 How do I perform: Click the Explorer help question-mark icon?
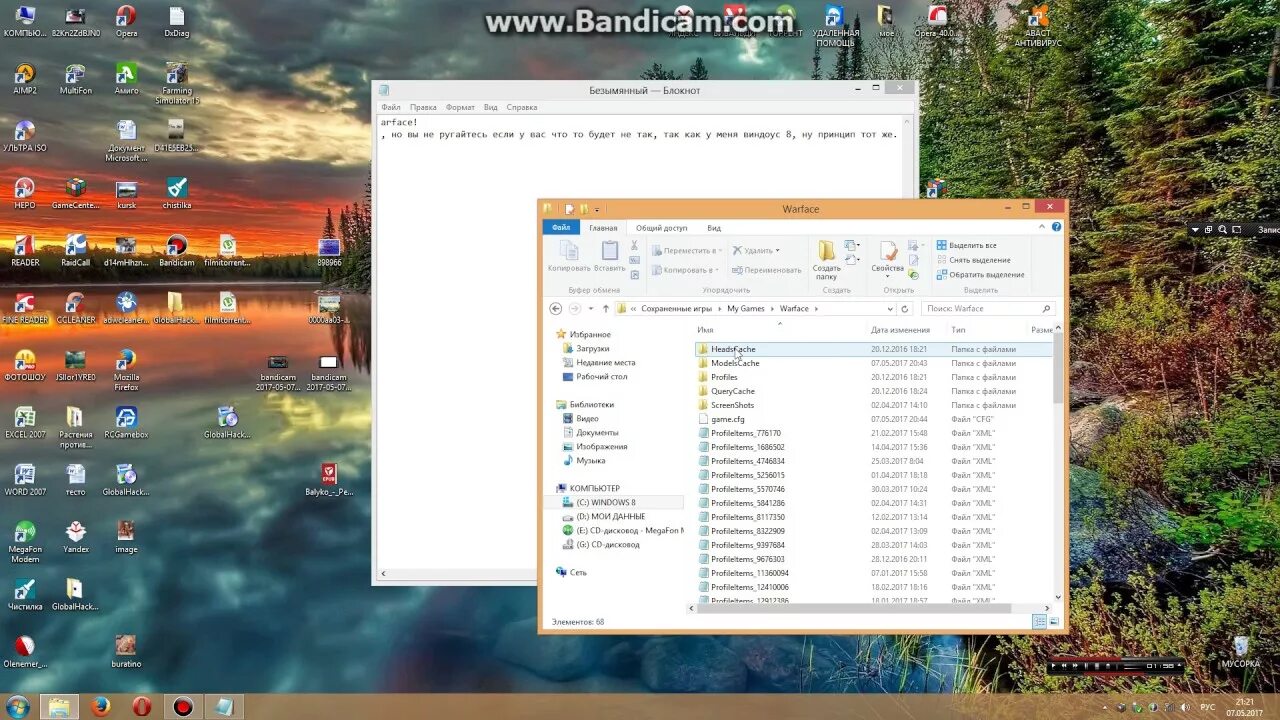click(1056, 227)
